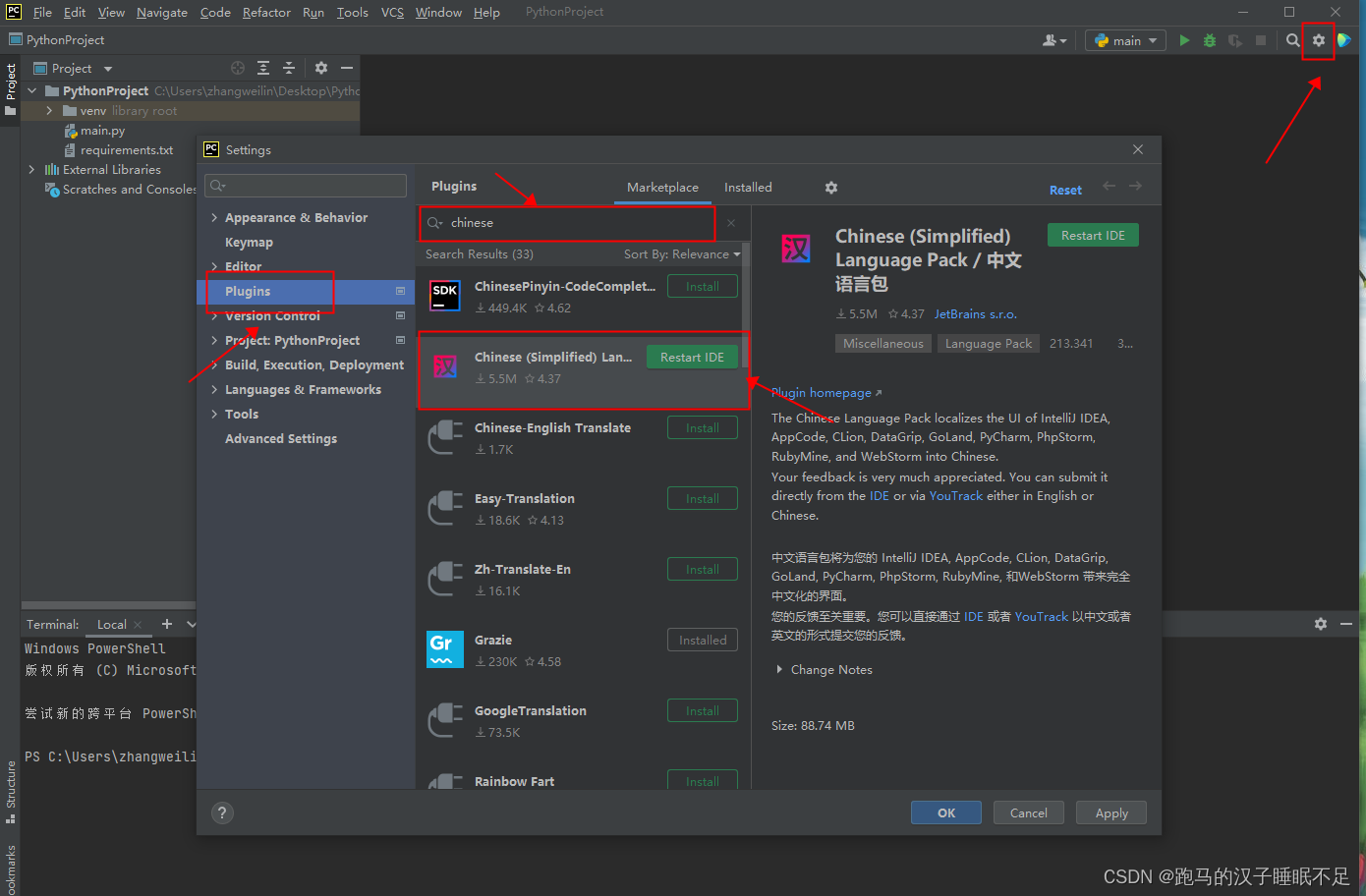
Task: Hide the Project tool window
Action: pos(347,68)
